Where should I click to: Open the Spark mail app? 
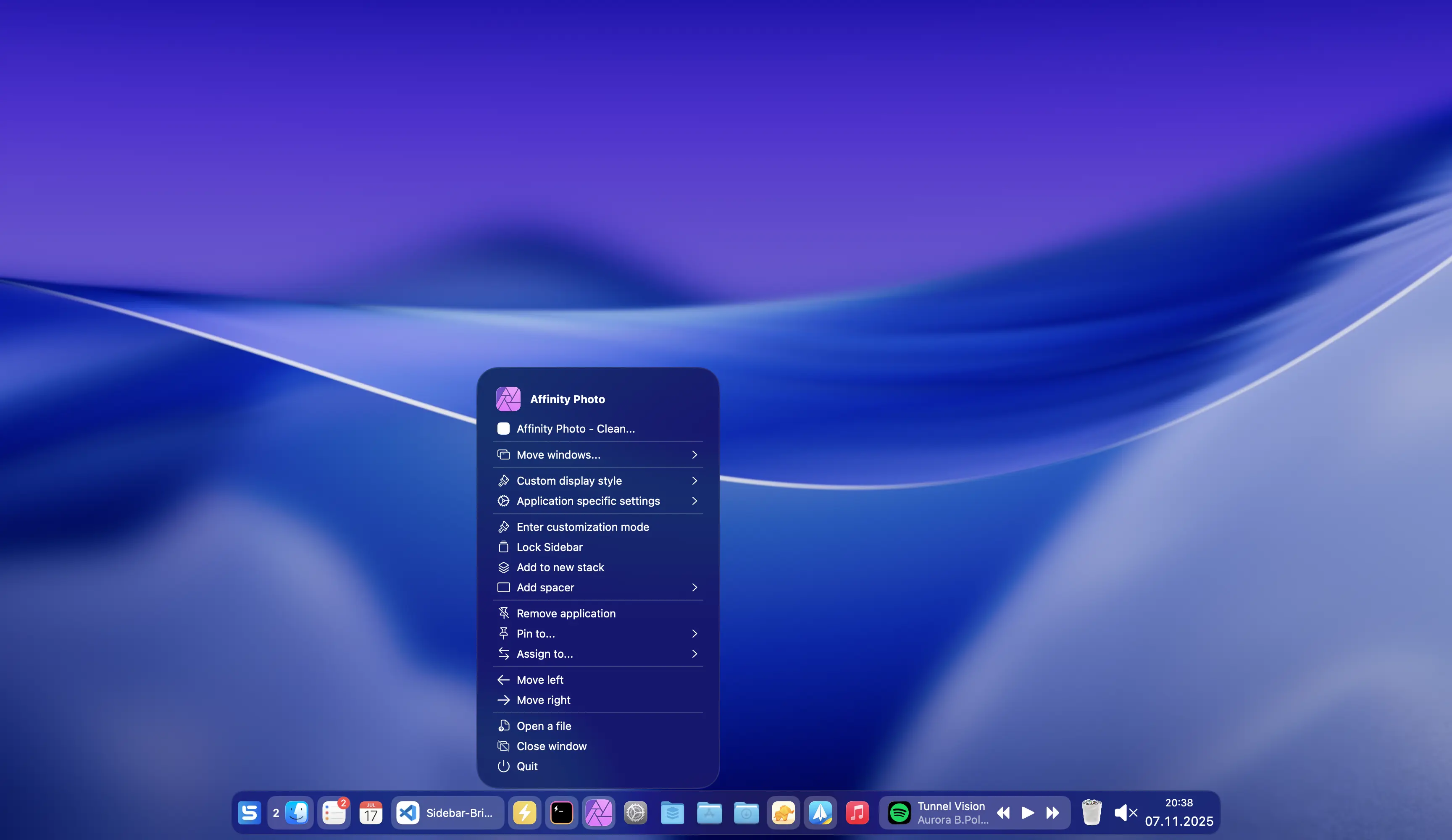tap(821, 813)
